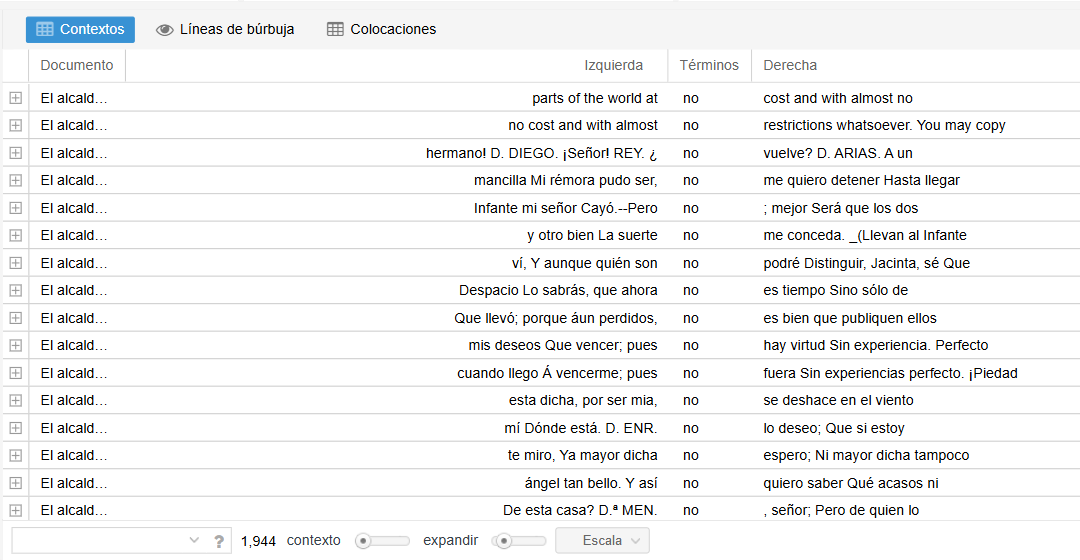Click the help question mark icon
Screen dimensions: 1080x560
[219, 541]
